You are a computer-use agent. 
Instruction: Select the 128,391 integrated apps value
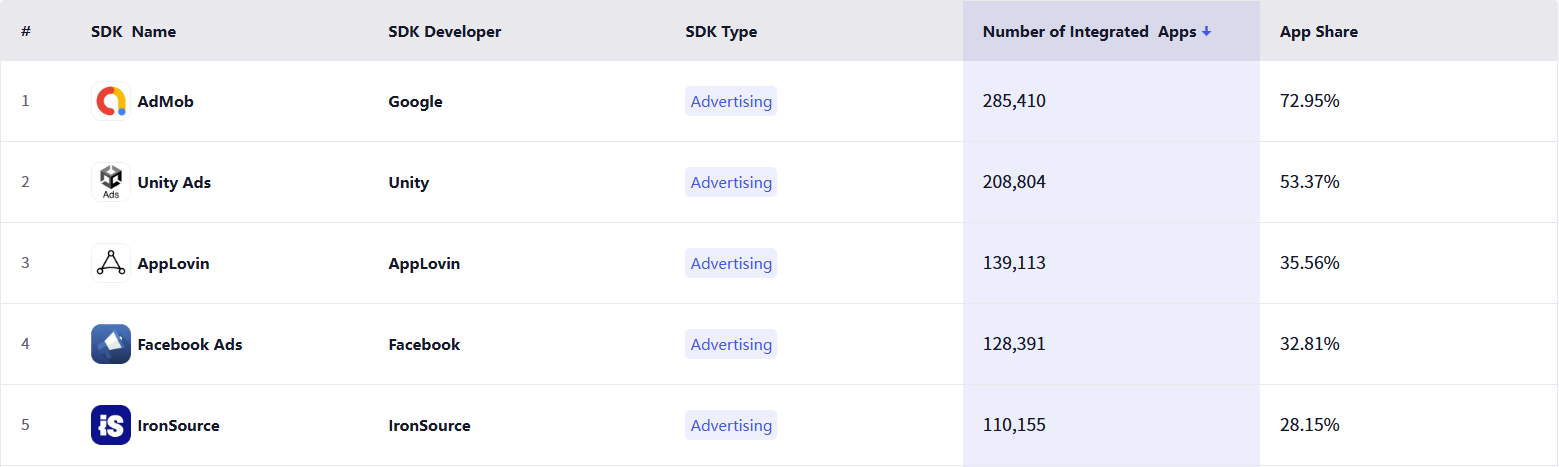[x=1014, y=344]
